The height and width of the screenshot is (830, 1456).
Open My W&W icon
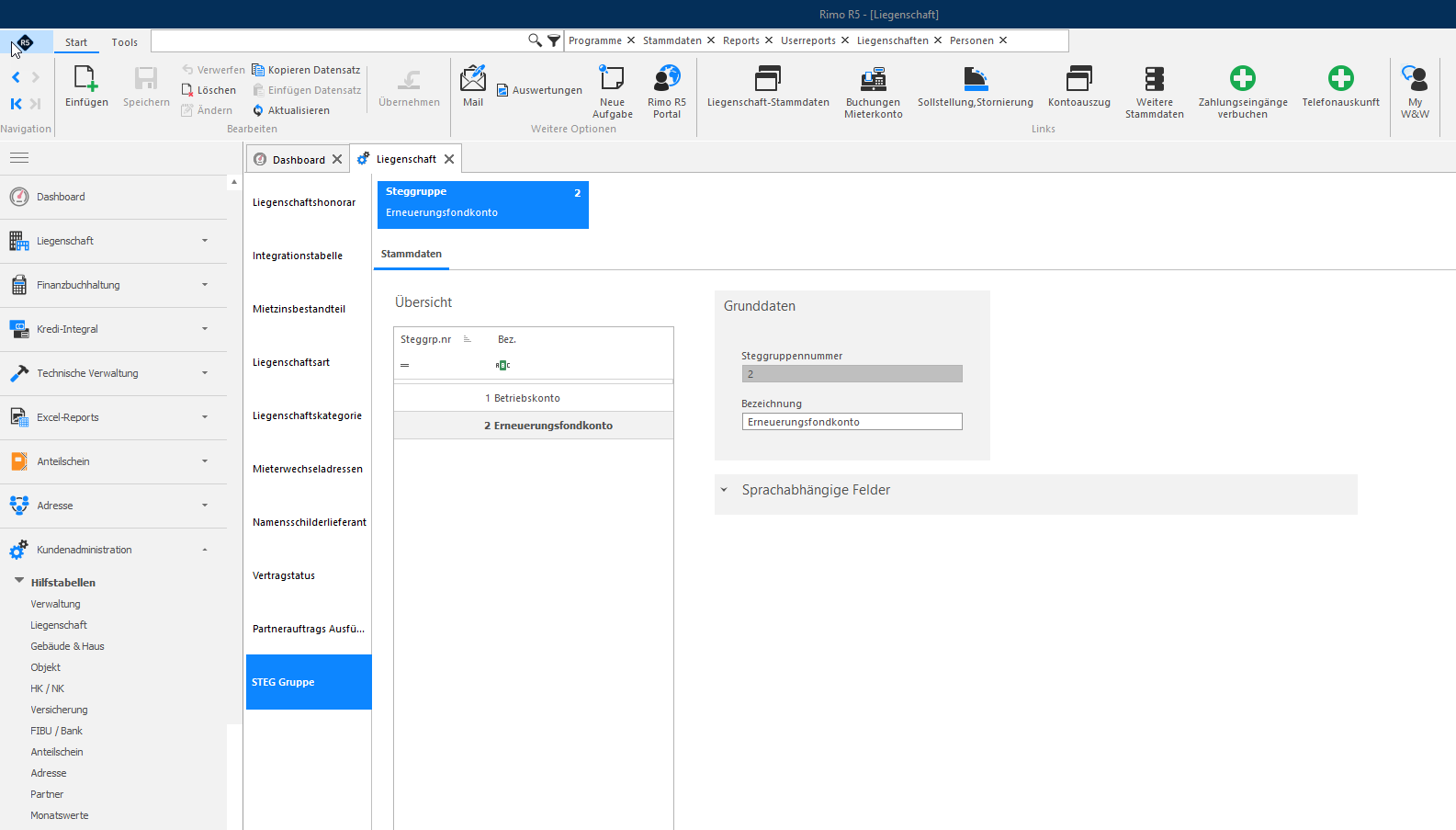(x=1415, y=78)
